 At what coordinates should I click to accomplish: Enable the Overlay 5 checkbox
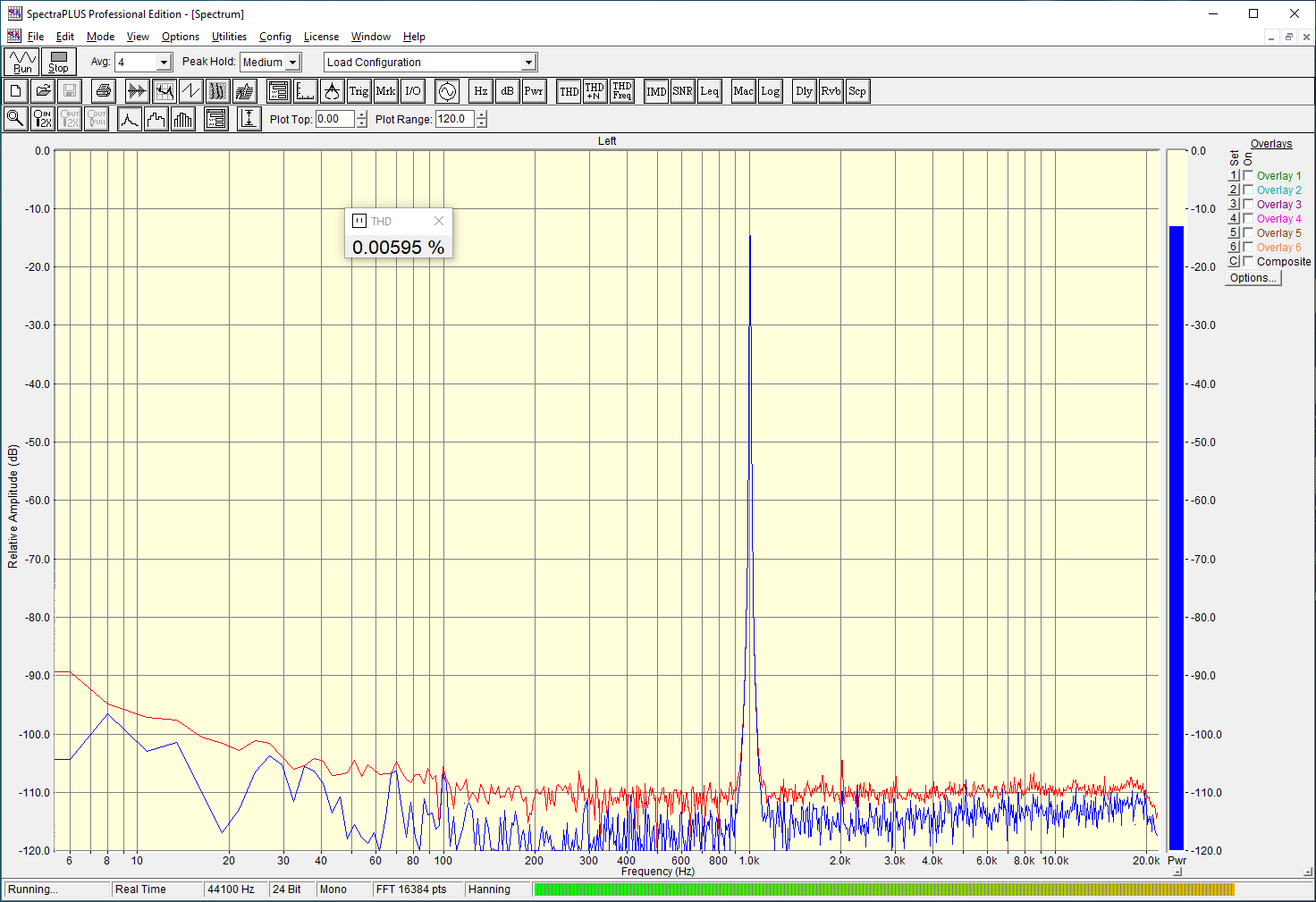(x=1248, y=233)
